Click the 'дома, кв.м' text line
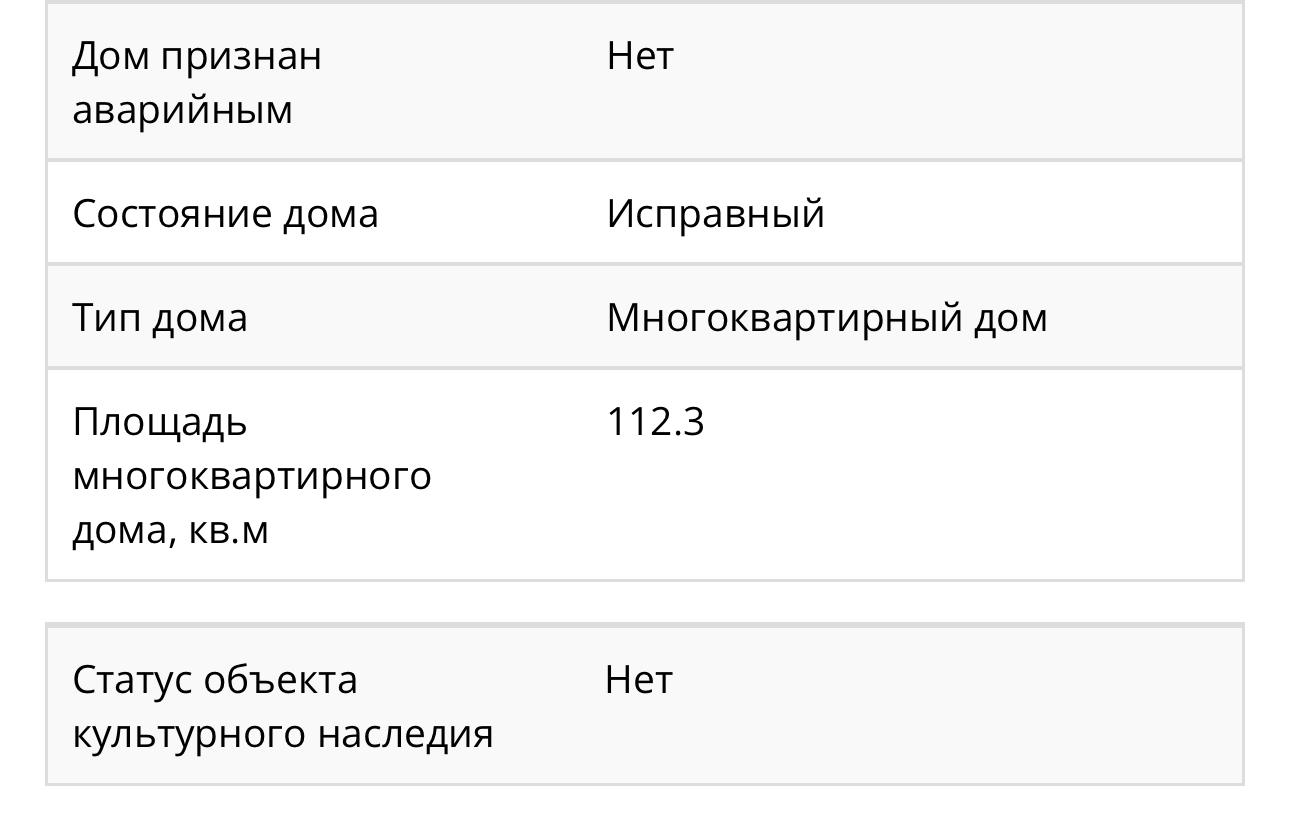This screenshot has width=1290, height=817. click(170, 530)
